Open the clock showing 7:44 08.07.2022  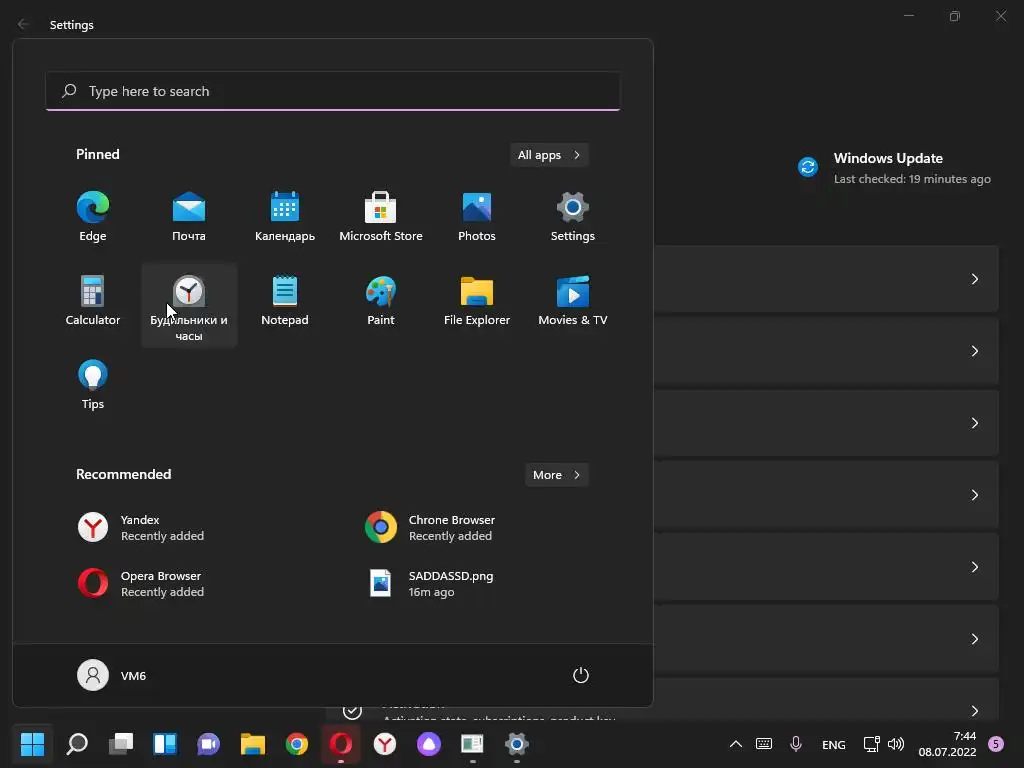[x=947, y=744]
